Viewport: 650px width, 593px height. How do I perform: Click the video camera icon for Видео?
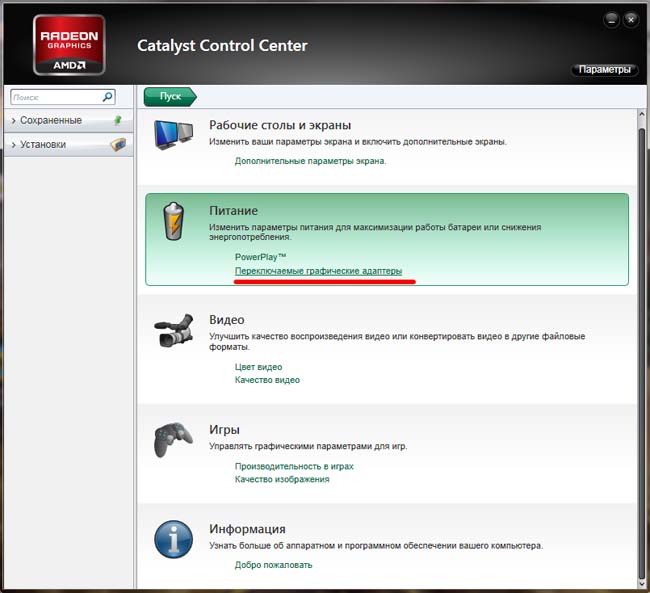173,331
